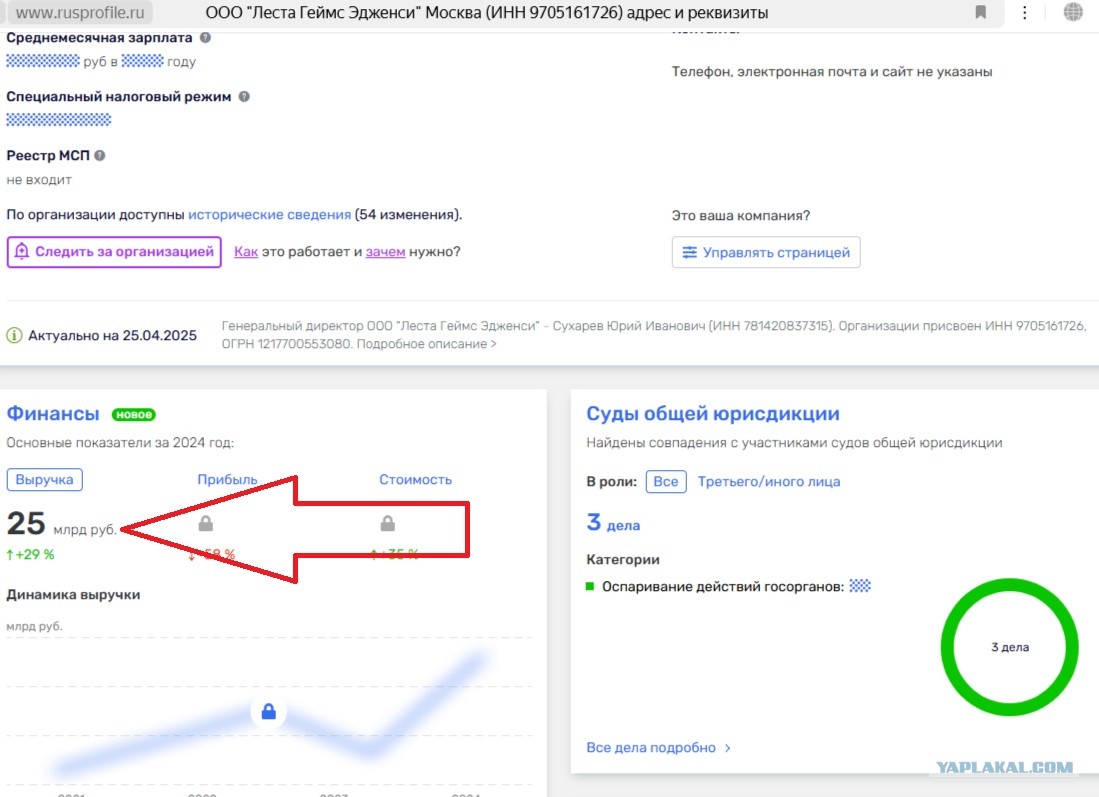Screen dimensions: 1099x797
Task: Click Телефон, электронная почта и сайт не указаны
Action: (x=832, y=71)
